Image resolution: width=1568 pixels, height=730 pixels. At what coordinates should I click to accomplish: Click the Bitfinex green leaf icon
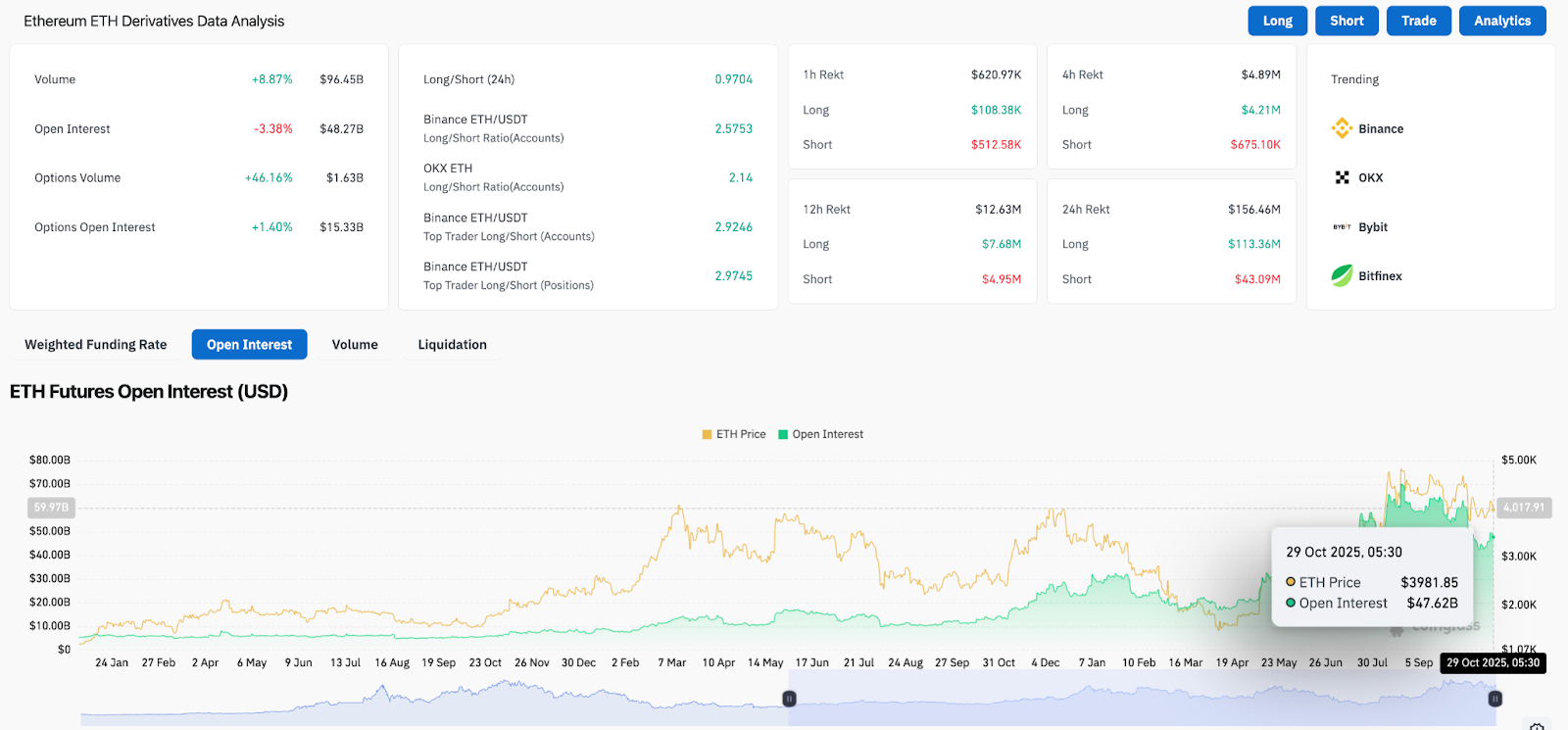point(1342,276)
